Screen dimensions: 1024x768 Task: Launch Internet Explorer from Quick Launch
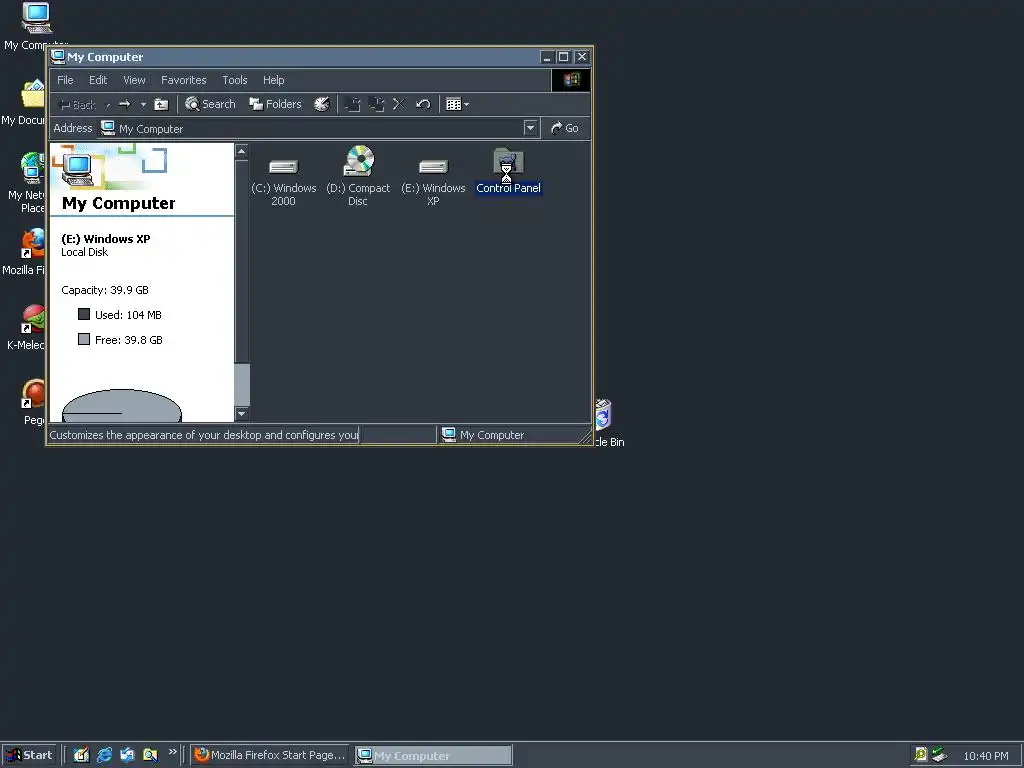coord(104,755)
